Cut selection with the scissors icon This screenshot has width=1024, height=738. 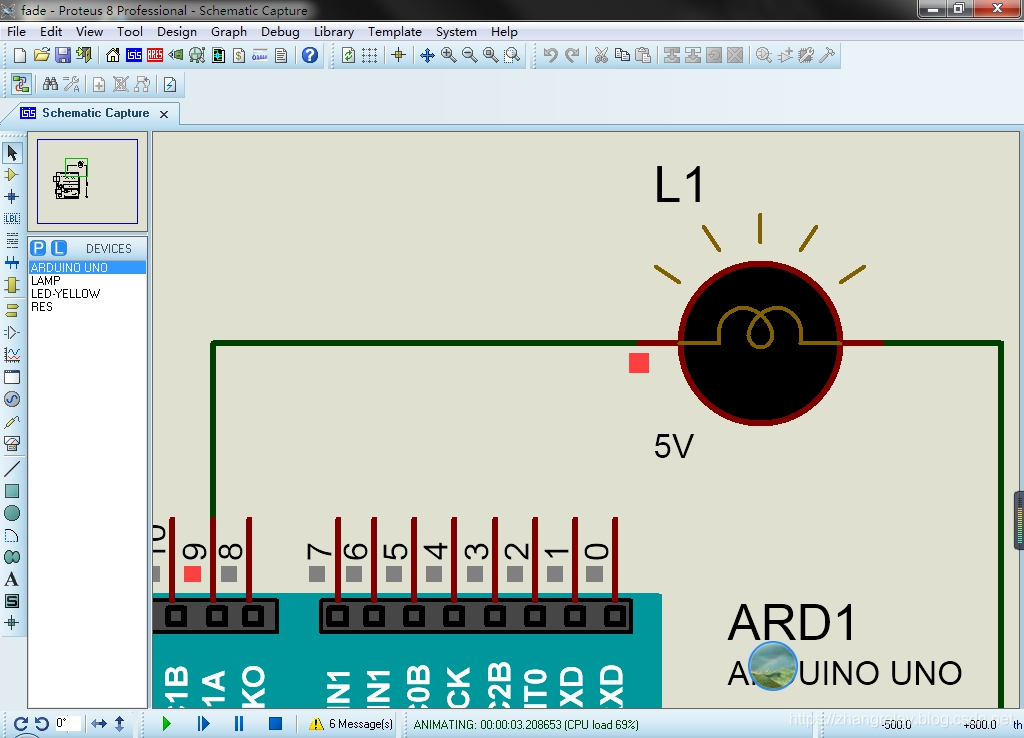click(601, 56)
